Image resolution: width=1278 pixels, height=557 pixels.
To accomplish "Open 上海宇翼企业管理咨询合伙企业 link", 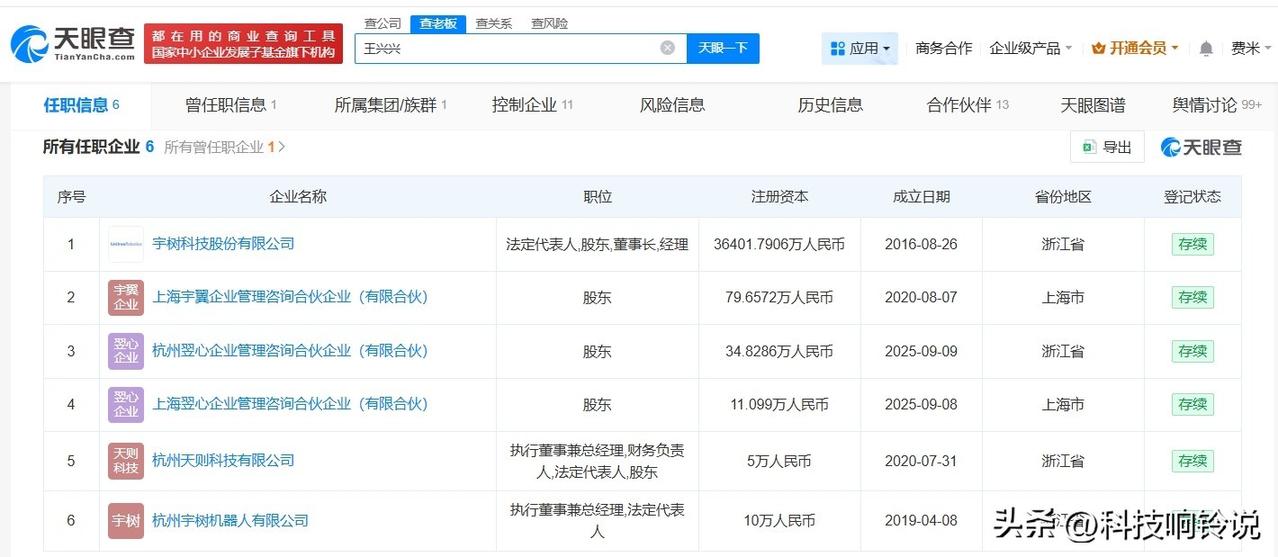I will coord(290,298).
